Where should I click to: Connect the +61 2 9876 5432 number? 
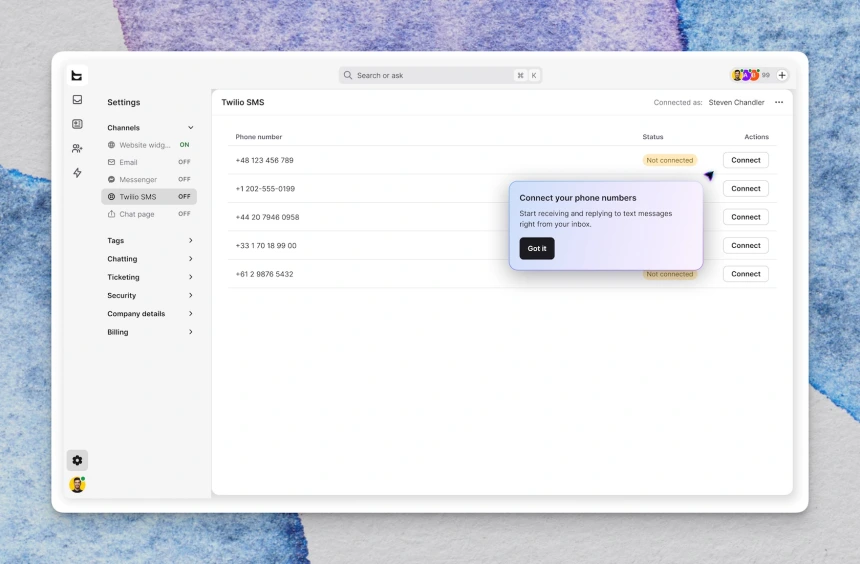(x=745, y=274)
